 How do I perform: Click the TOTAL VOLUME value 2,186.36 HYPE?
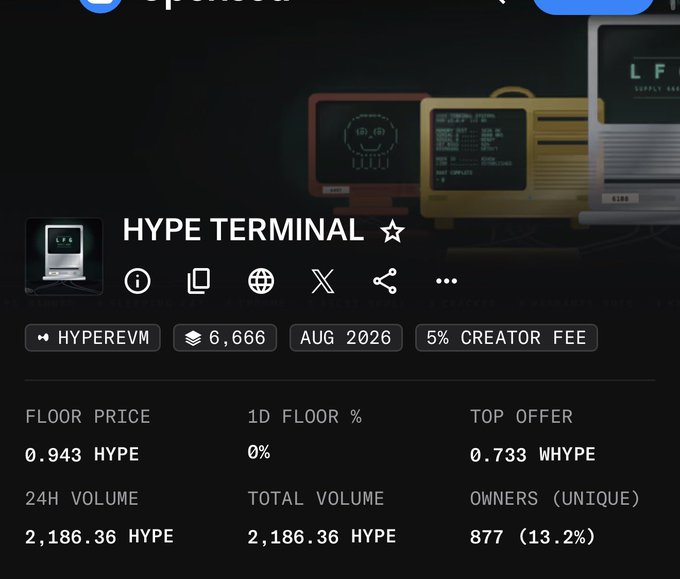[322, 537]
